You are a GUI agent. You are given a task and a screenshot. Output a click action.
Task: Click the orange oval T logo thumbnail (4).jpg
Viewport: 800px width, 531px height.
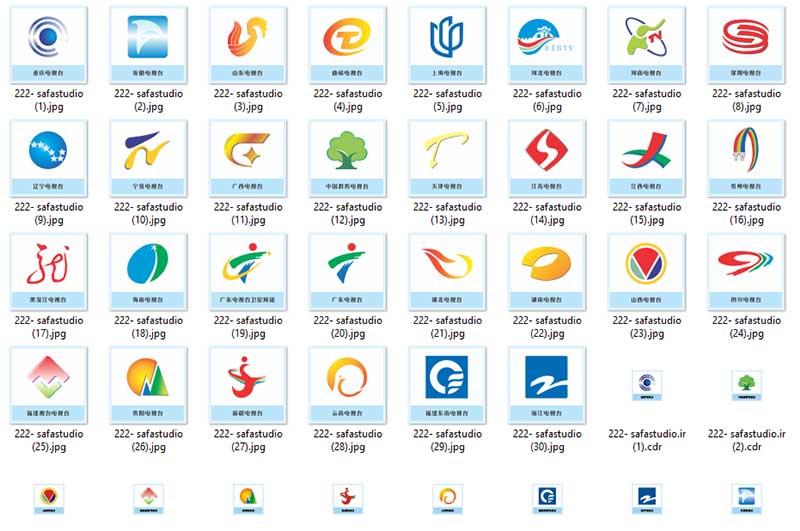click(x=347, y=45)
